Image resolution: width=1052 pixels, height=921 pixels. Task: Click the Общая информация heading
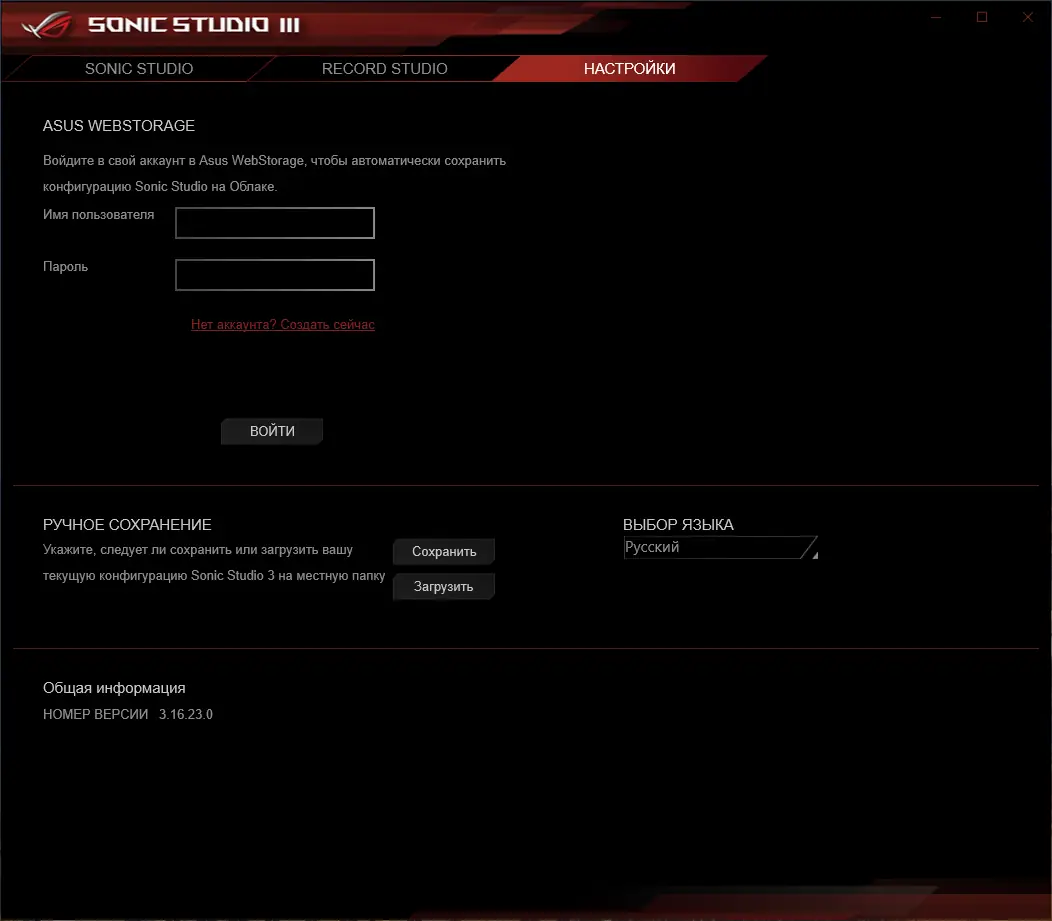pos(114,688)
